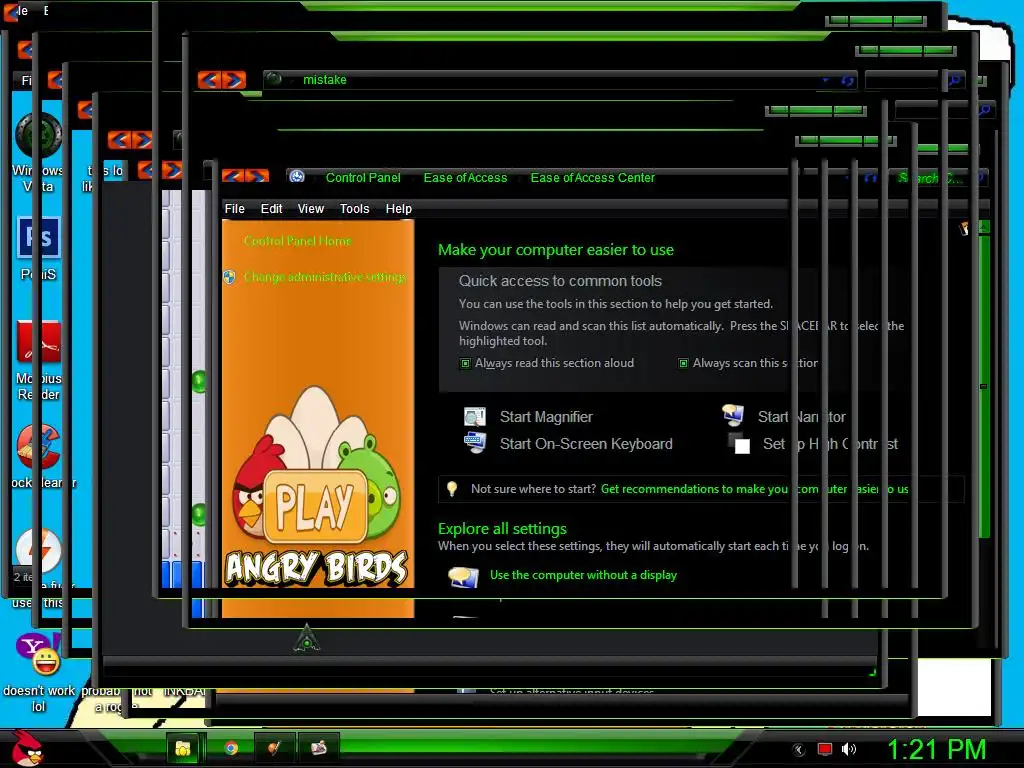Open address dropdown arrow in mistake window
The height and width of the screenshot is (768, 1024).
click(826, 80)
